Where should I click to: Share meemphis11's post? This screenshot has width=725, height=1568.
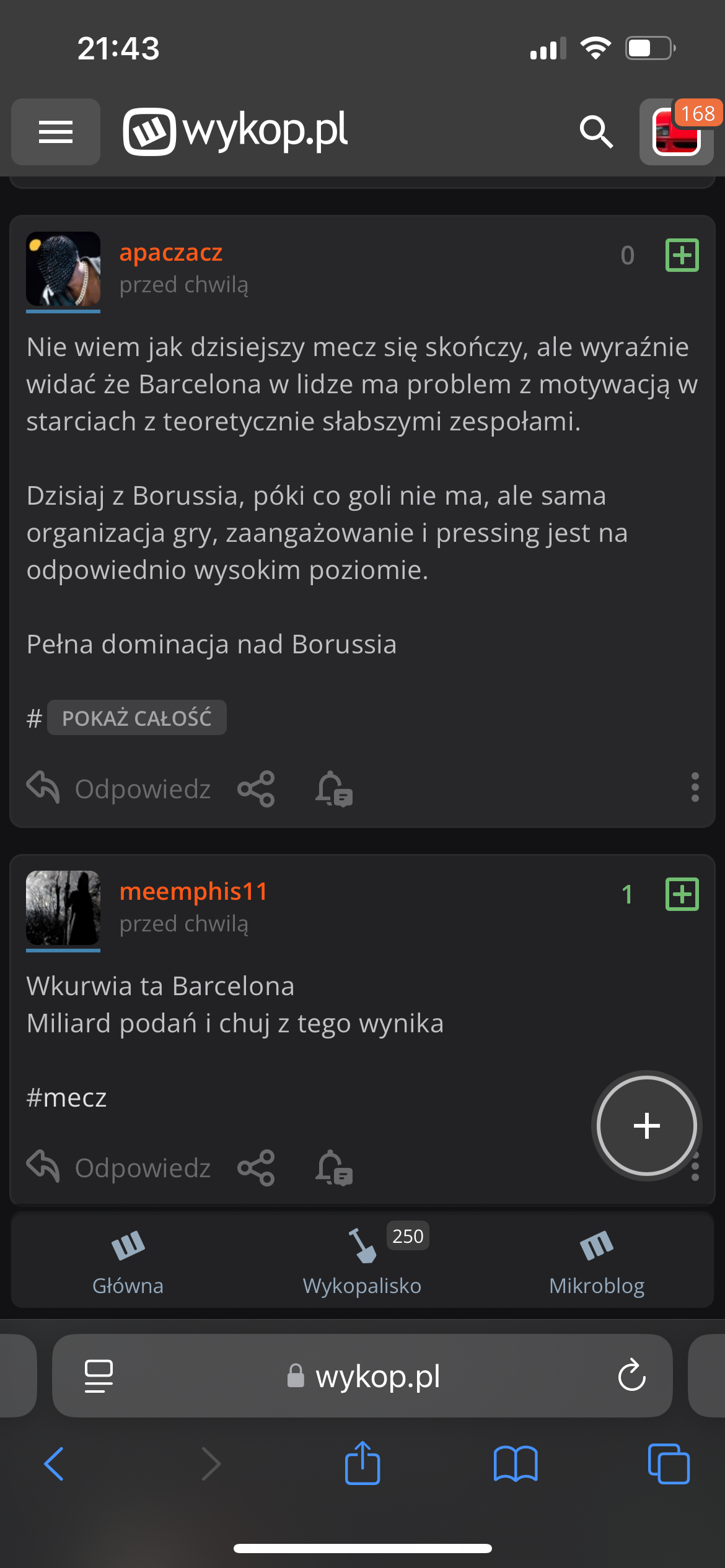pyautogui.click(x=256, y=1168)
